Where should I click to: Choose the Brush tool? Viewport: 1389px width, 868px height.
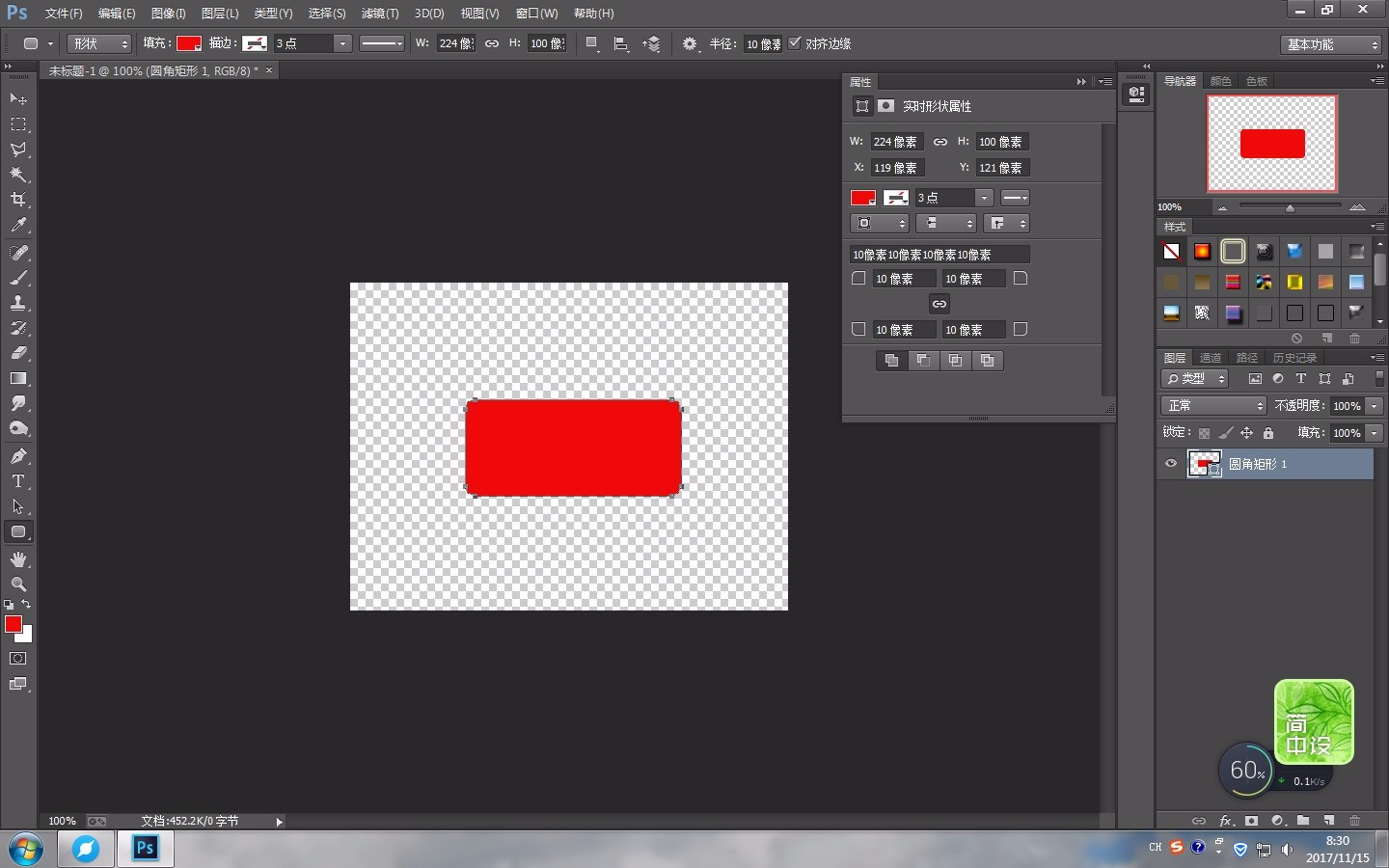(x=18, y=278)
